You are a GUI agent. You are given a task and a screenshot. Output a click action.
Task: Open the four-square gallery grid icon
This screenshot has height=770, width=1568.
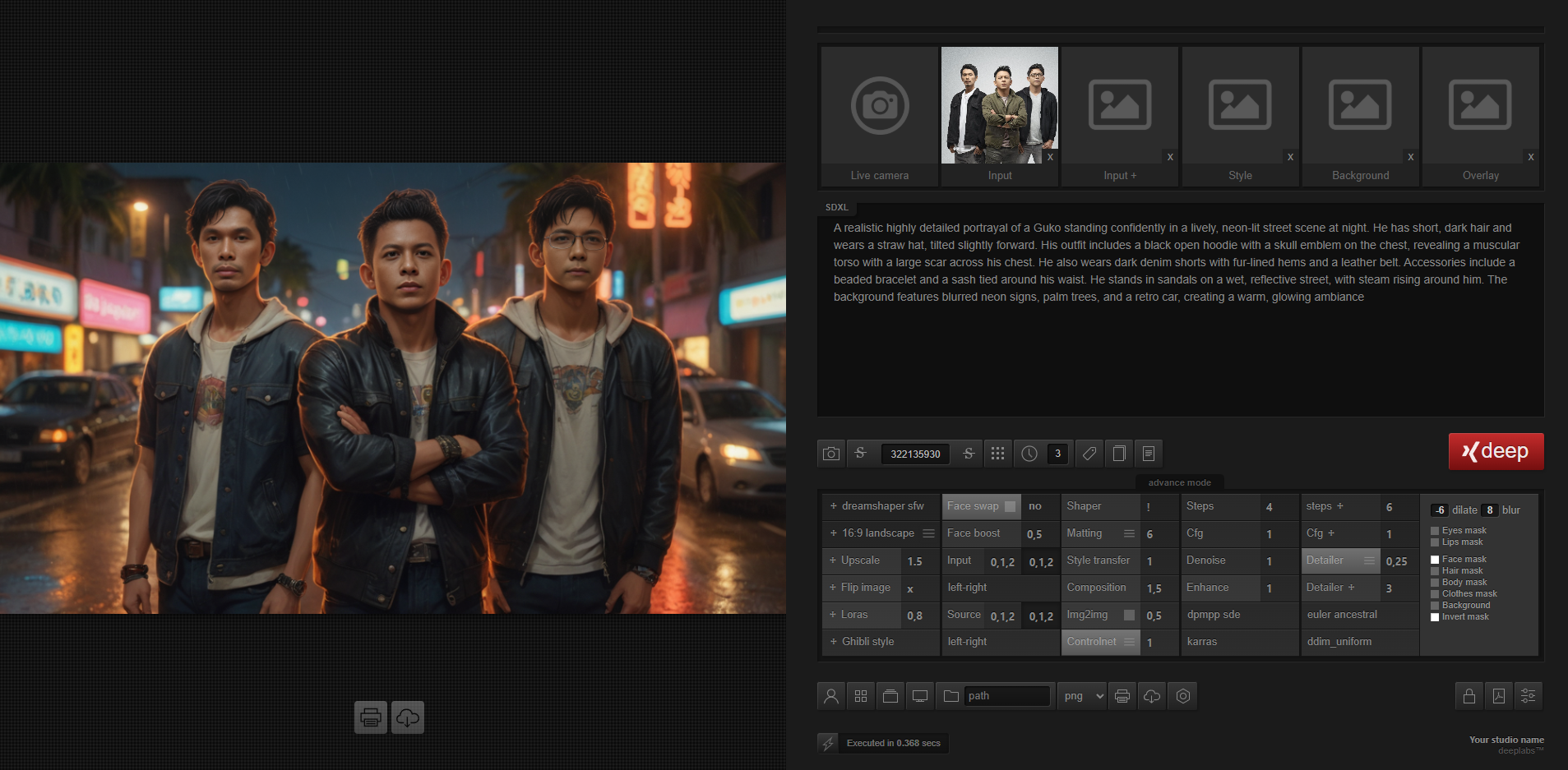pos(861,696)
